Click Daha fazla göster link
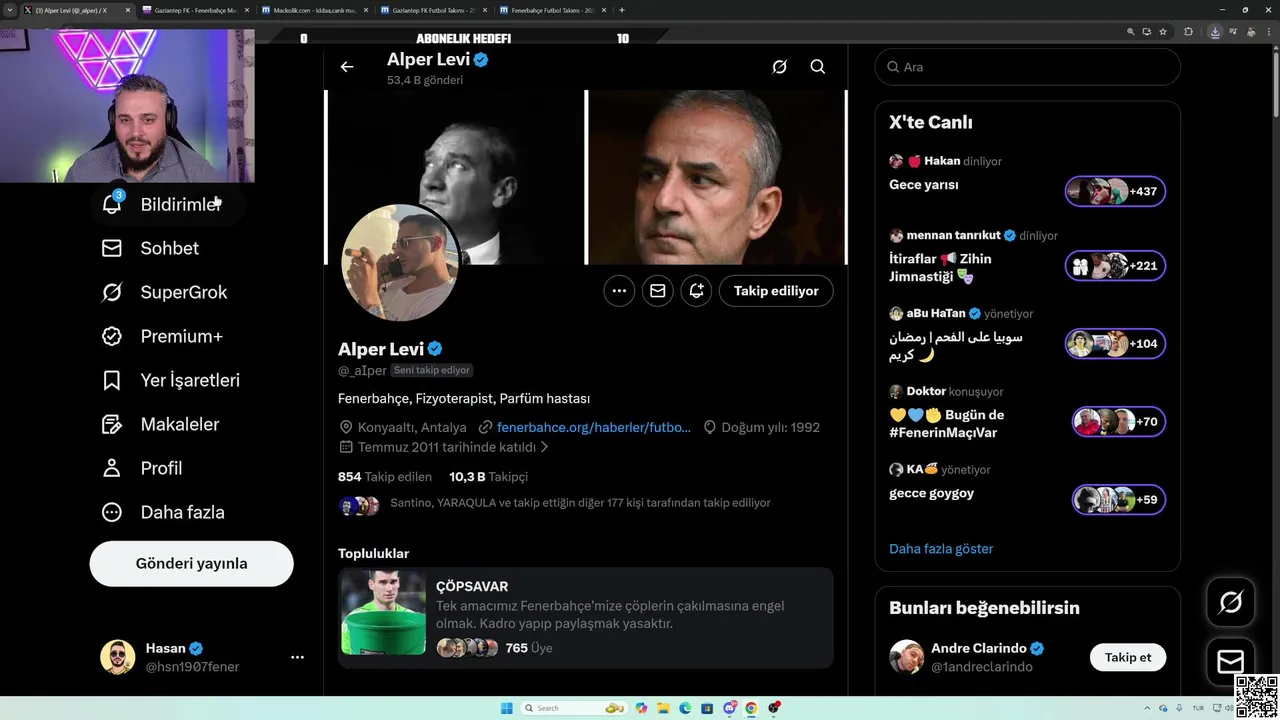This screenshot has width=1280, height=720. 941,549
